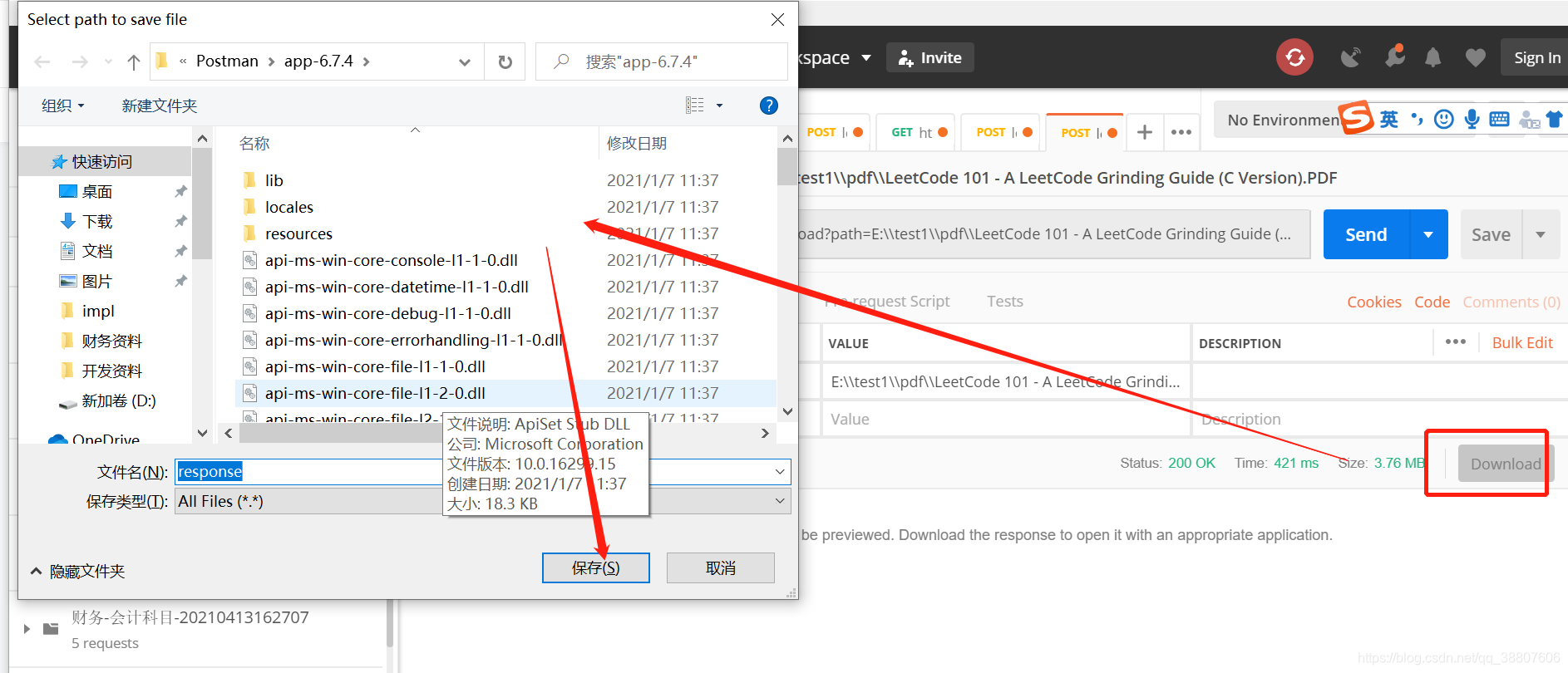Screen dimensions: 1568x673
Task: Open the locales folder
Action: (x=288, y=207)
